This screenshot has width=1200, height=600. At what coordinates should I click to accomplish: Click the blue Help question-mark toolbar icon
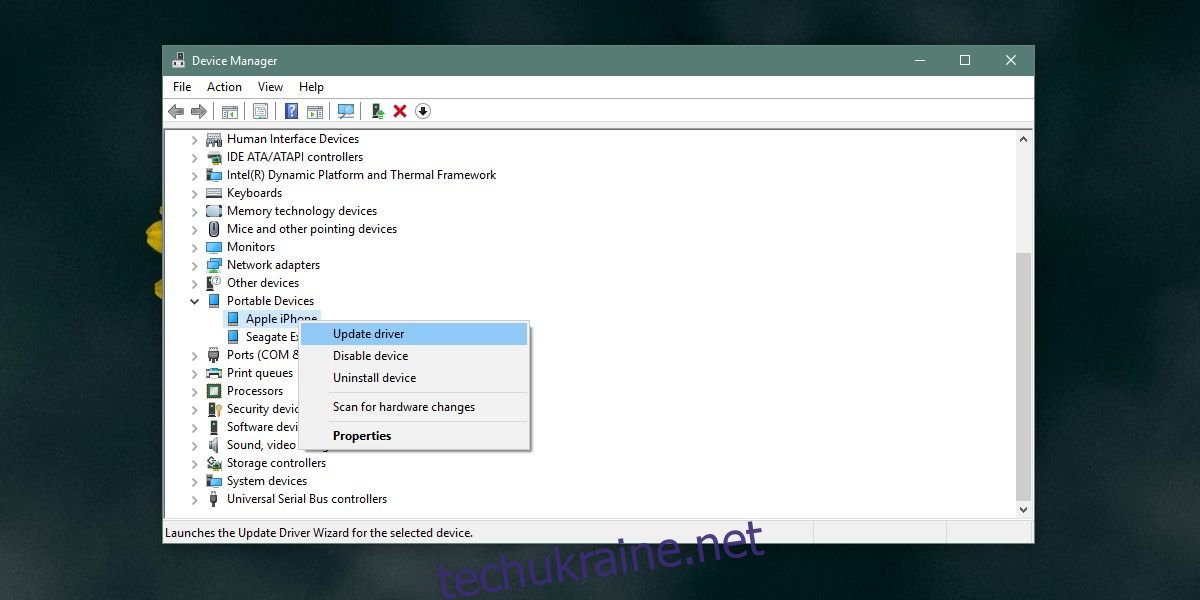(x=292, y=111)
